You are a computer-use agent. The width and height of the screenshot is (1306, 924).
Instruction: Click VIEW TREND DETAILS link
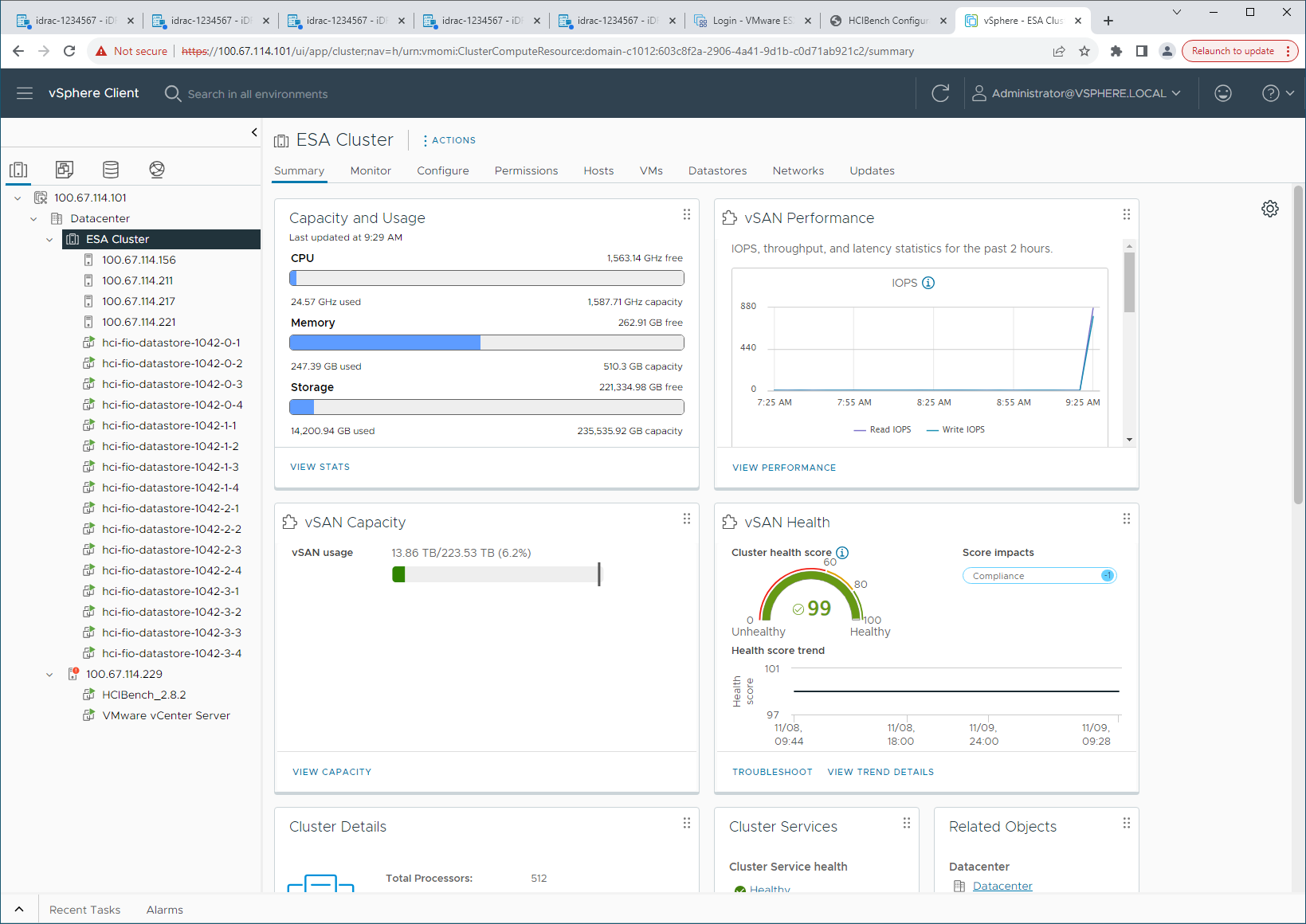880,772
